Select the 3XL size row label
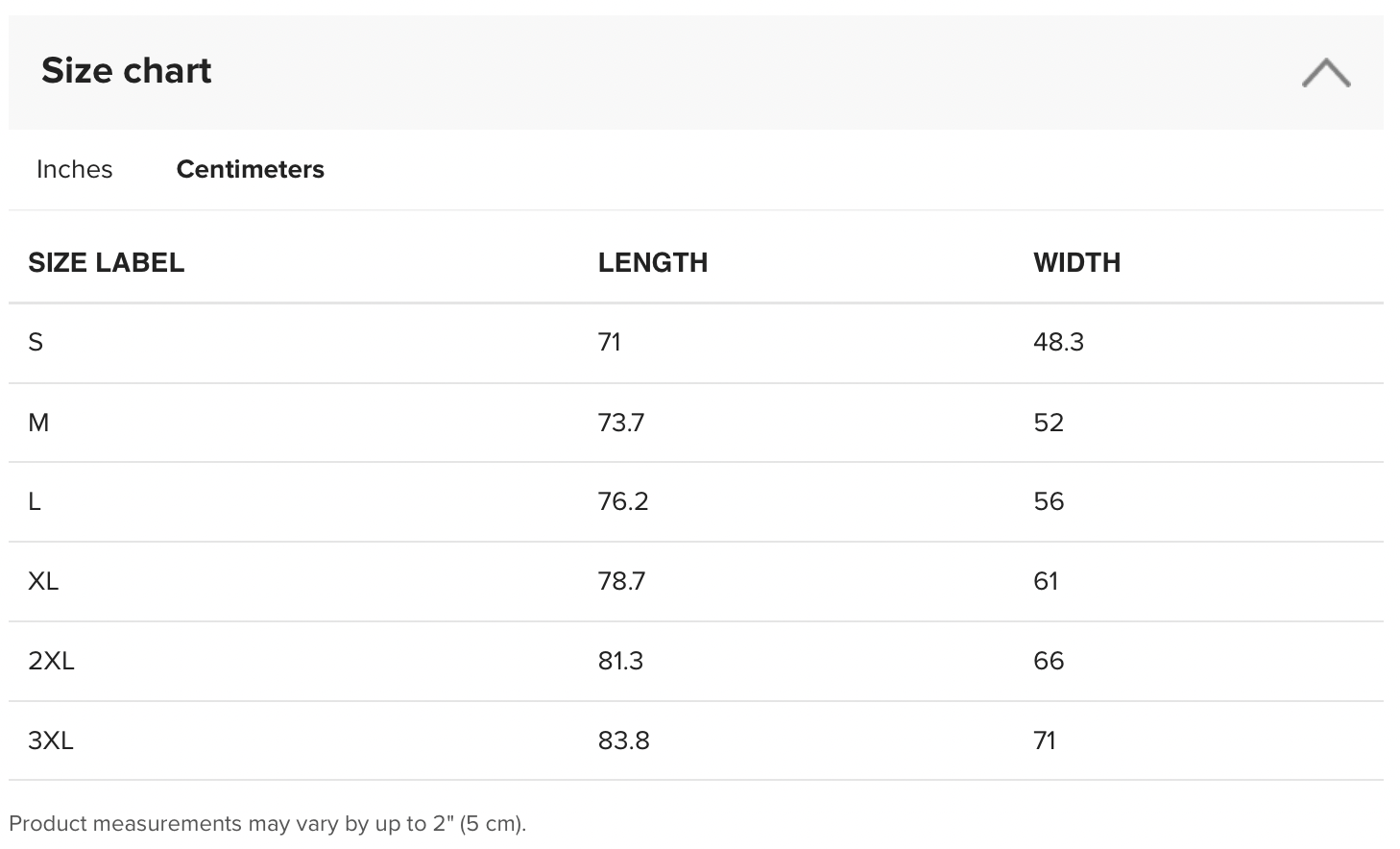Screen dimensions: 1400x849 coord(51,740)
